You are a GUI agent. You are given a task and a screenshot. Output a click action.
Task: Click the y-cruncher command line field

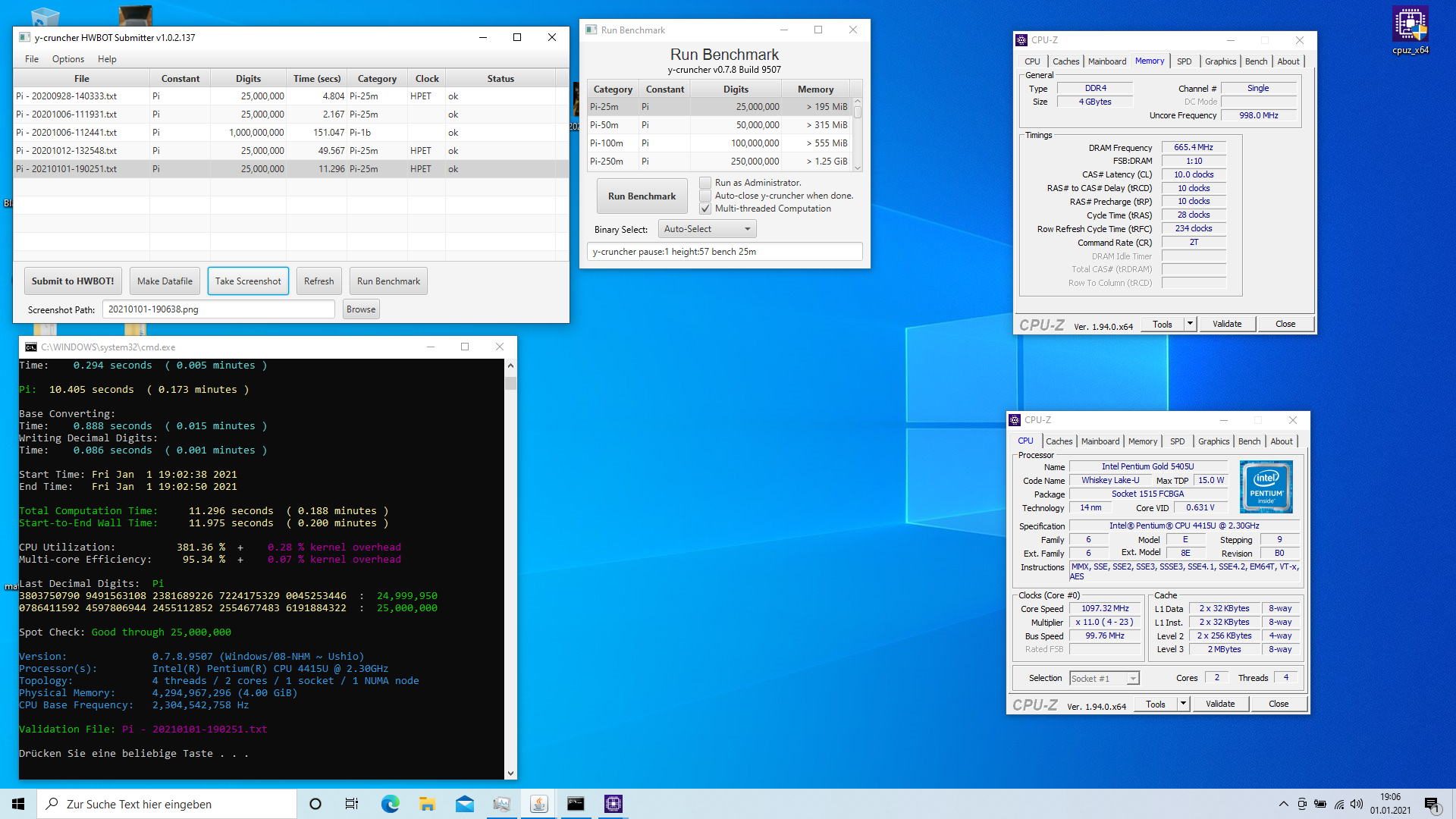pos(724,252)
